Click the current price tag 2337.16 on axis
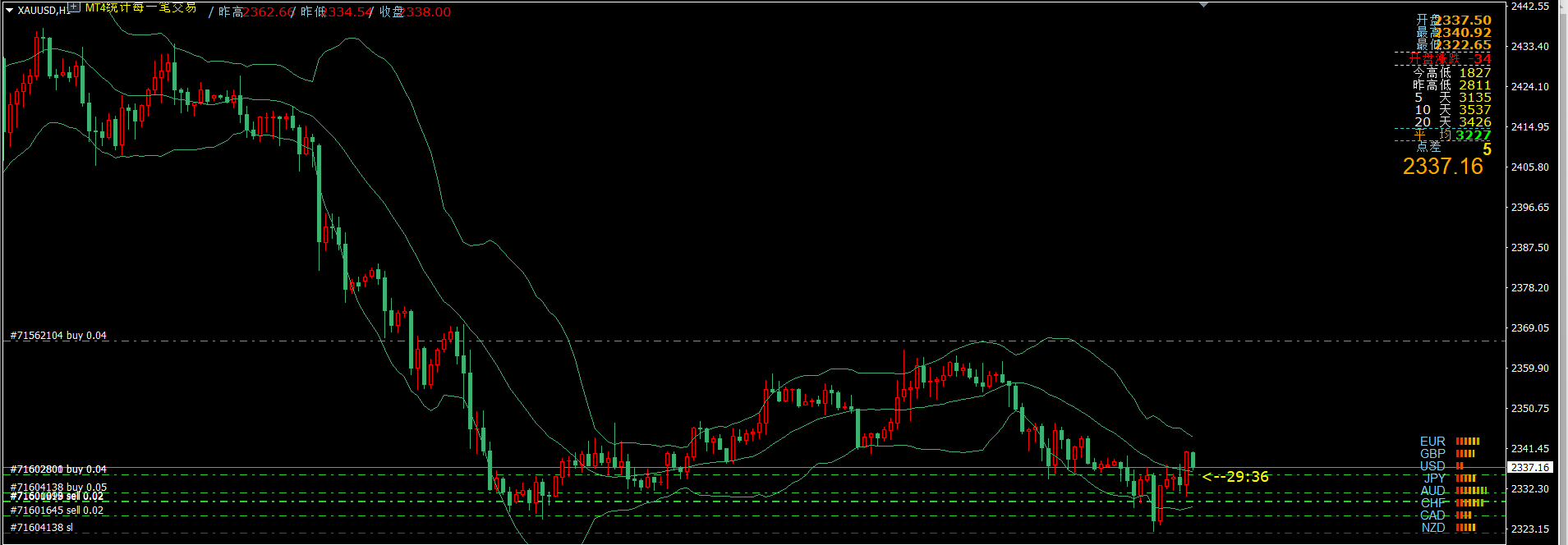The height and width of the screenshot is (545, 1568). 1529,467
